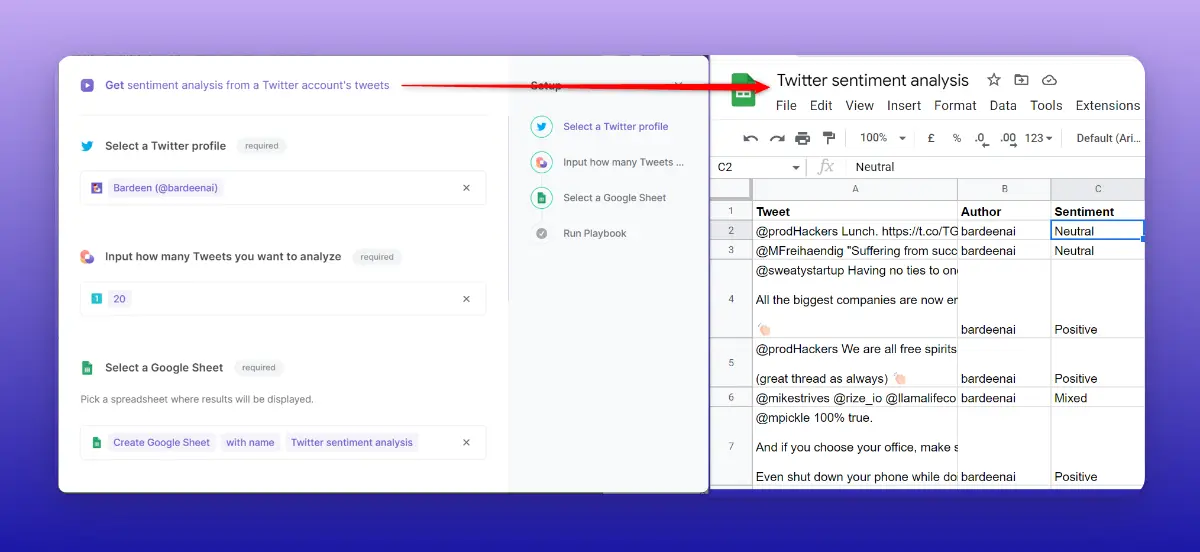1200x552 pixels.
Task: Open the File menu
Action: pos(787,105)
